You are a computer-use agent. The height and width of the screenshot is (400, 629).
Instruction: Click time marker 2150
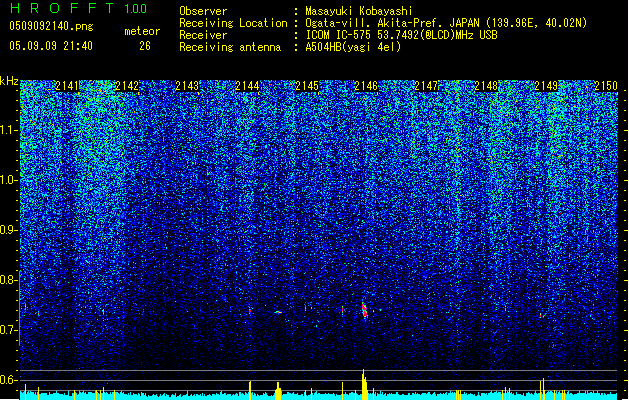tap(606, 86)
